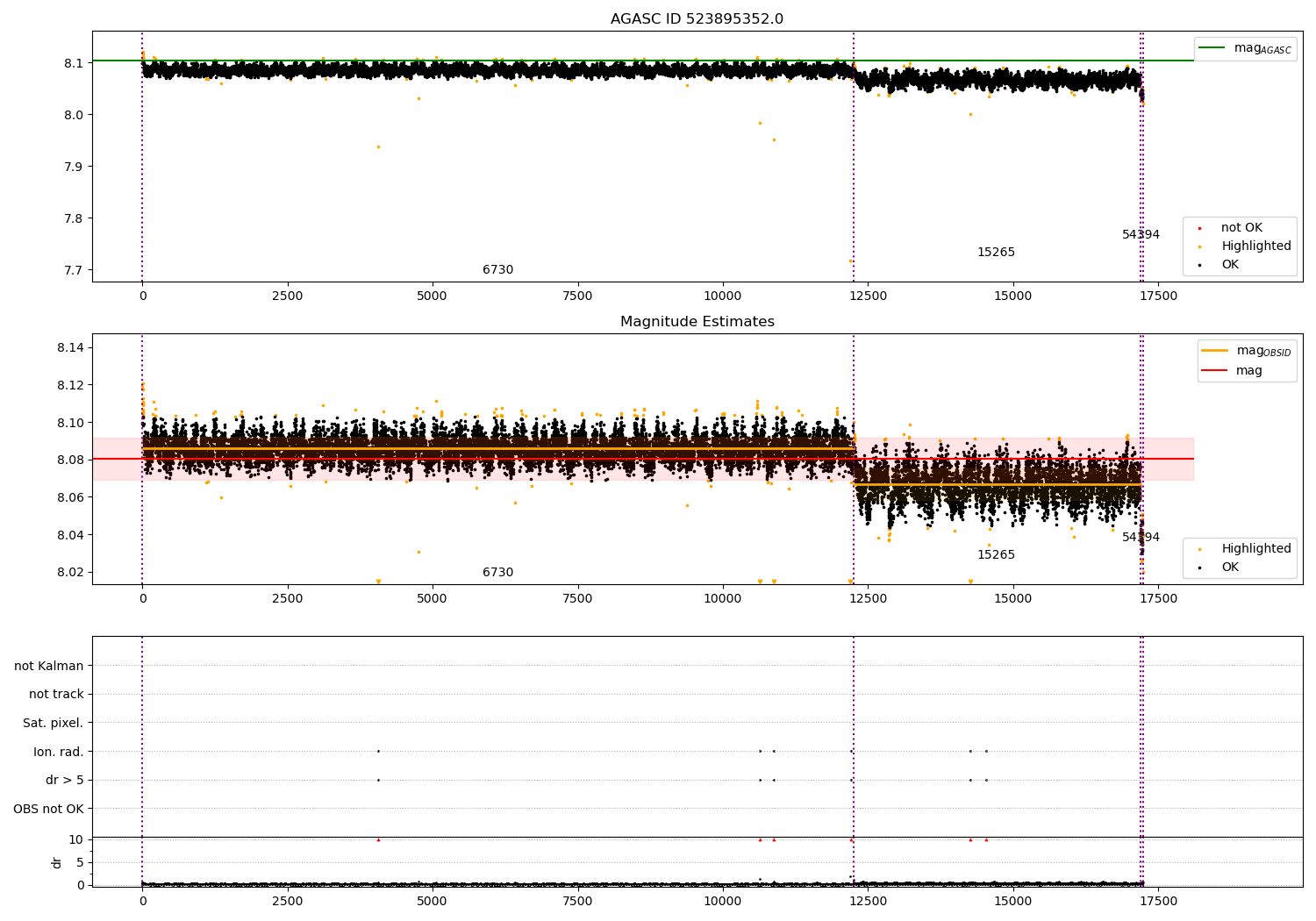The image size is (1316, 921).
Task: Click the 'Ion. rad.' row label
Action: pos(59,753)
